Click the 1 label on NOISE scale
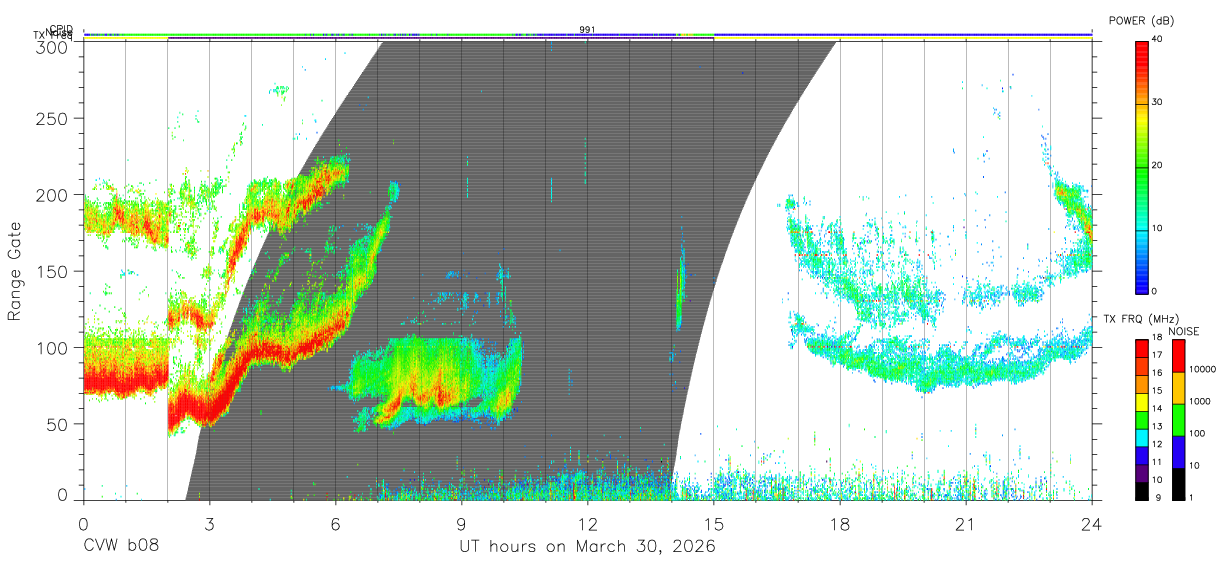The image size is (1228, 567). click(1191, 497)
